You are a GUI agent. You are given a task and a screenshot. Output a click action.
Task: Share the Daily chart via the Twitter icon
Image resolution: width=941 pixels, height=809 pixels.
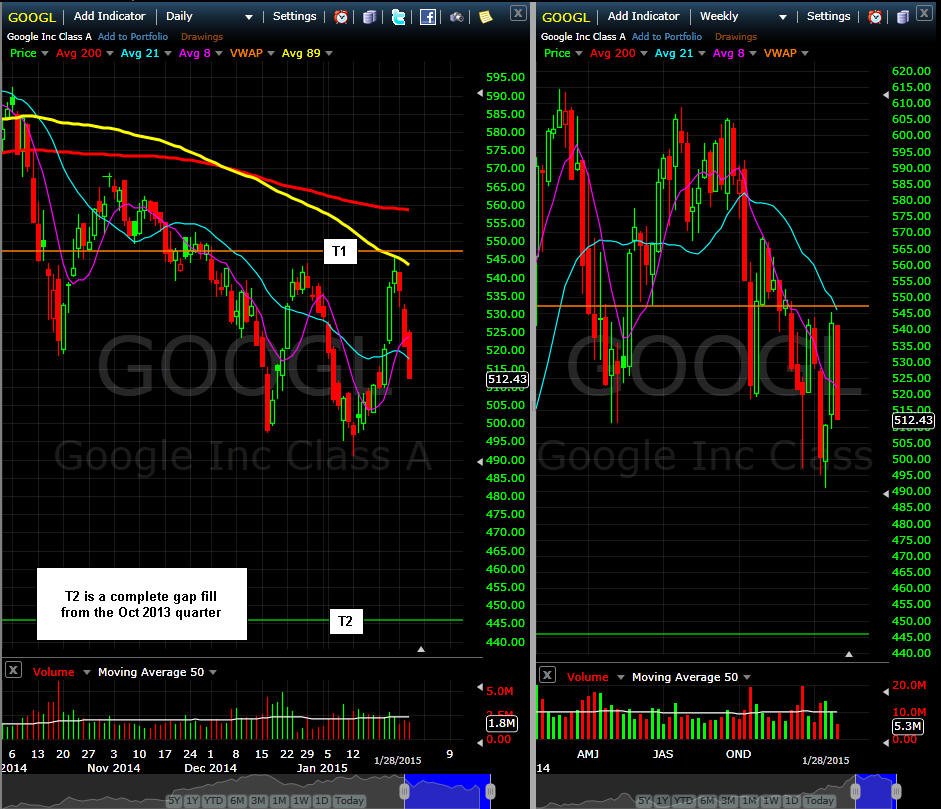click(x=398, y=17)
